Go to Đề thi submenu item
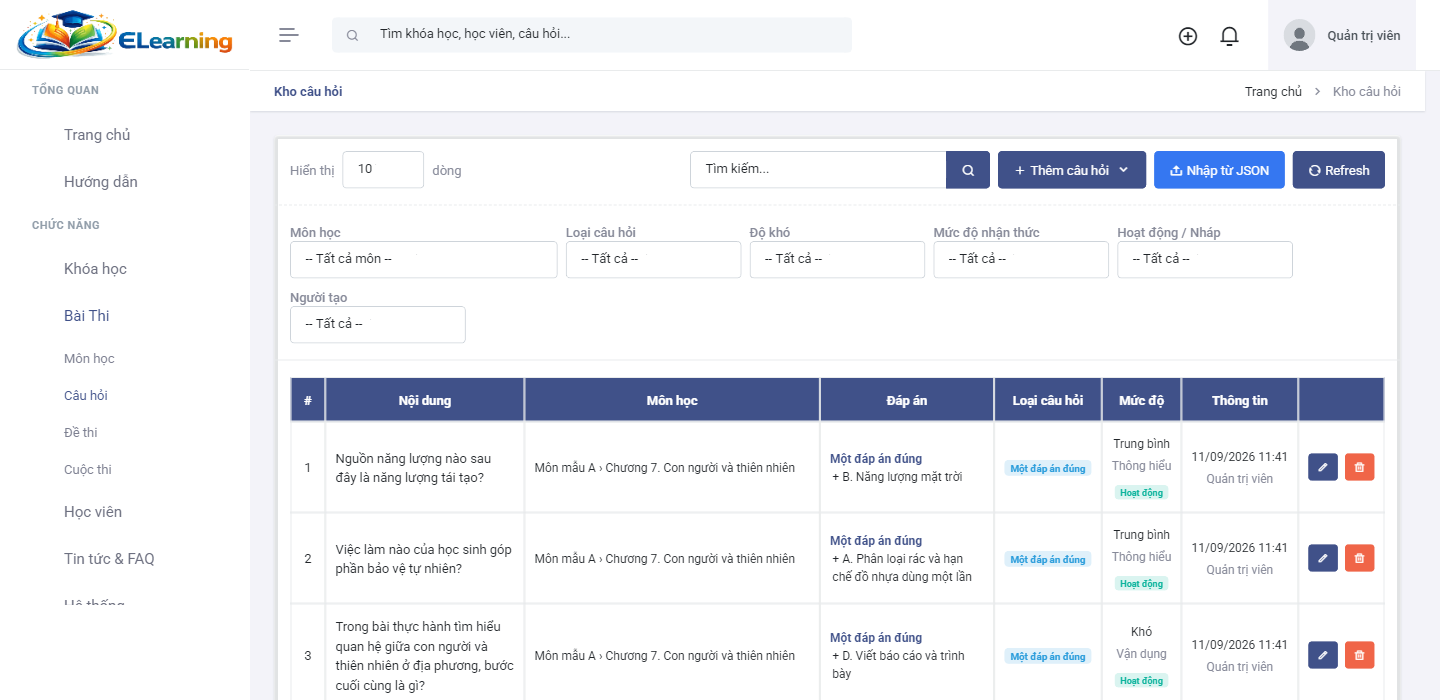This screenshot has width=1440, height=700. point(81,433)
